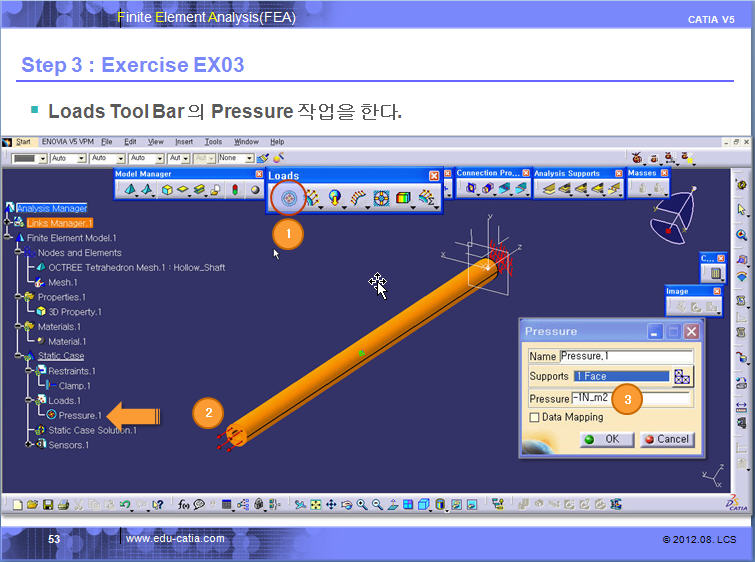Image resolution: width=755 pixels, height=562 pixels.
Task: Click the Pressure value input field
Action: pyautogui.click(x=626, y=398)
